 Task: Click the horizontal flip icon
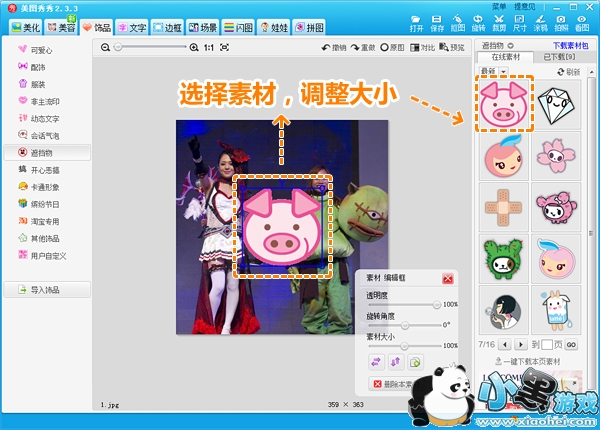click(376, 362)
